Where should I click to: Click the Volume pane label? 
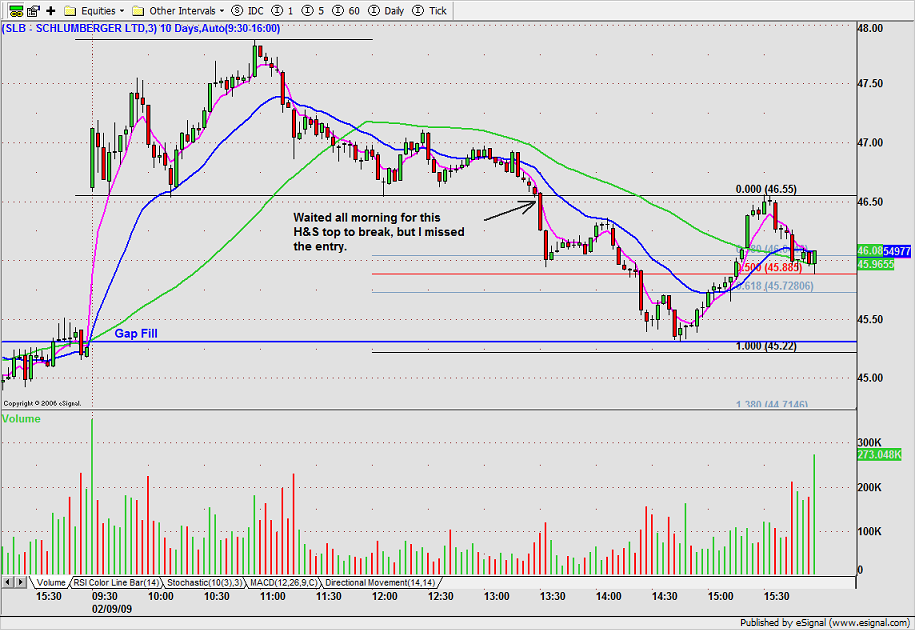pyautogui.click(x=21, y=418)
